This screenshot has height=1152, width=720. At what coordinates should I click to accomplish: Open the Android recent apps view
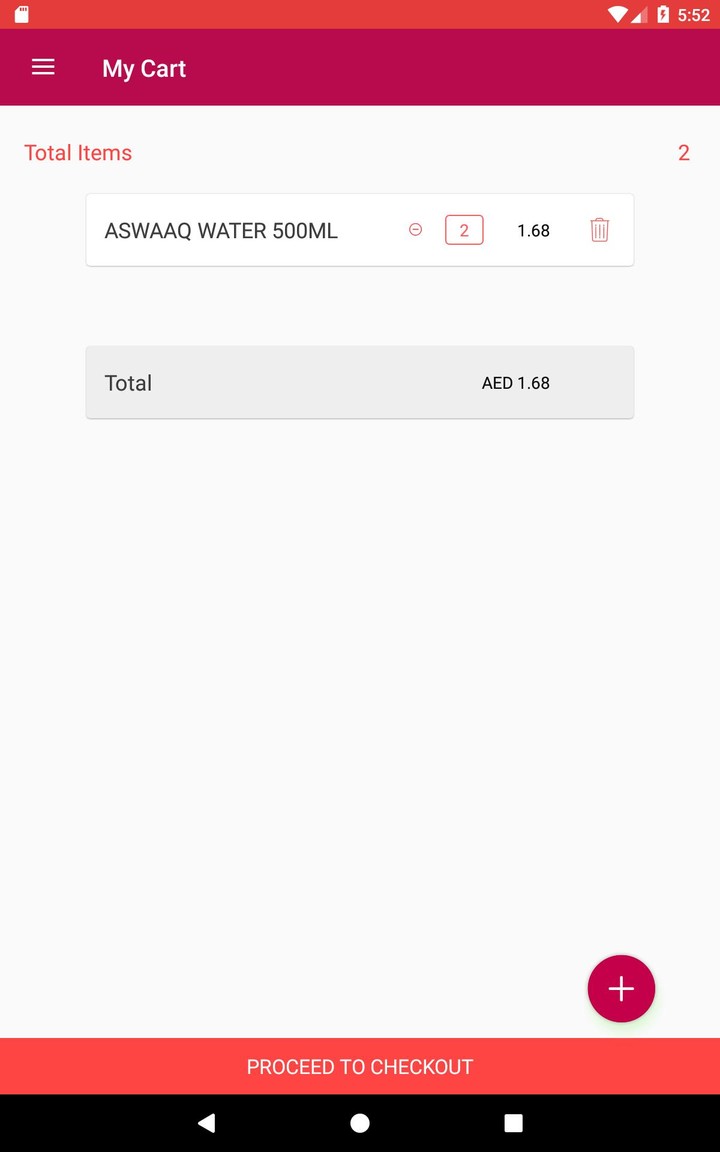click(513, 1123)
